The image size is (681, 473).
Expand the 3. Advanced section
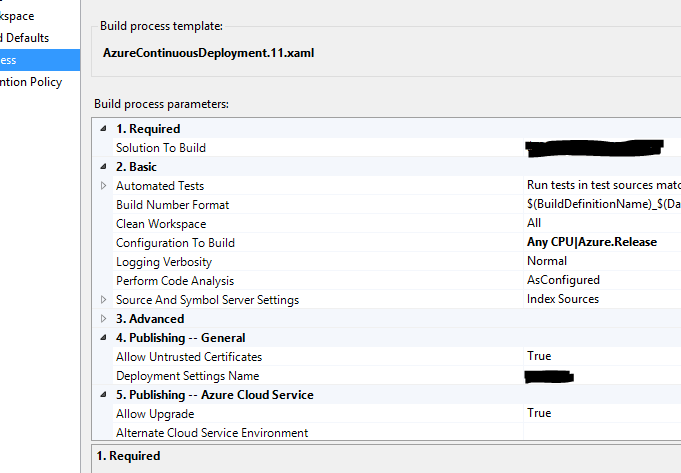click(x=103, y=318)
